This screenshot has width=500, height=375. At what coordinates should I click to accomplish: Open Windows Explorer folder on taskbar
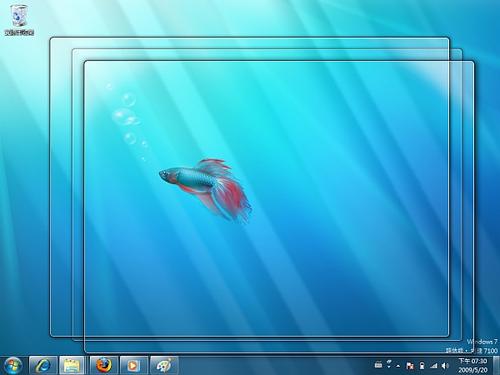[x=72, y=365]
